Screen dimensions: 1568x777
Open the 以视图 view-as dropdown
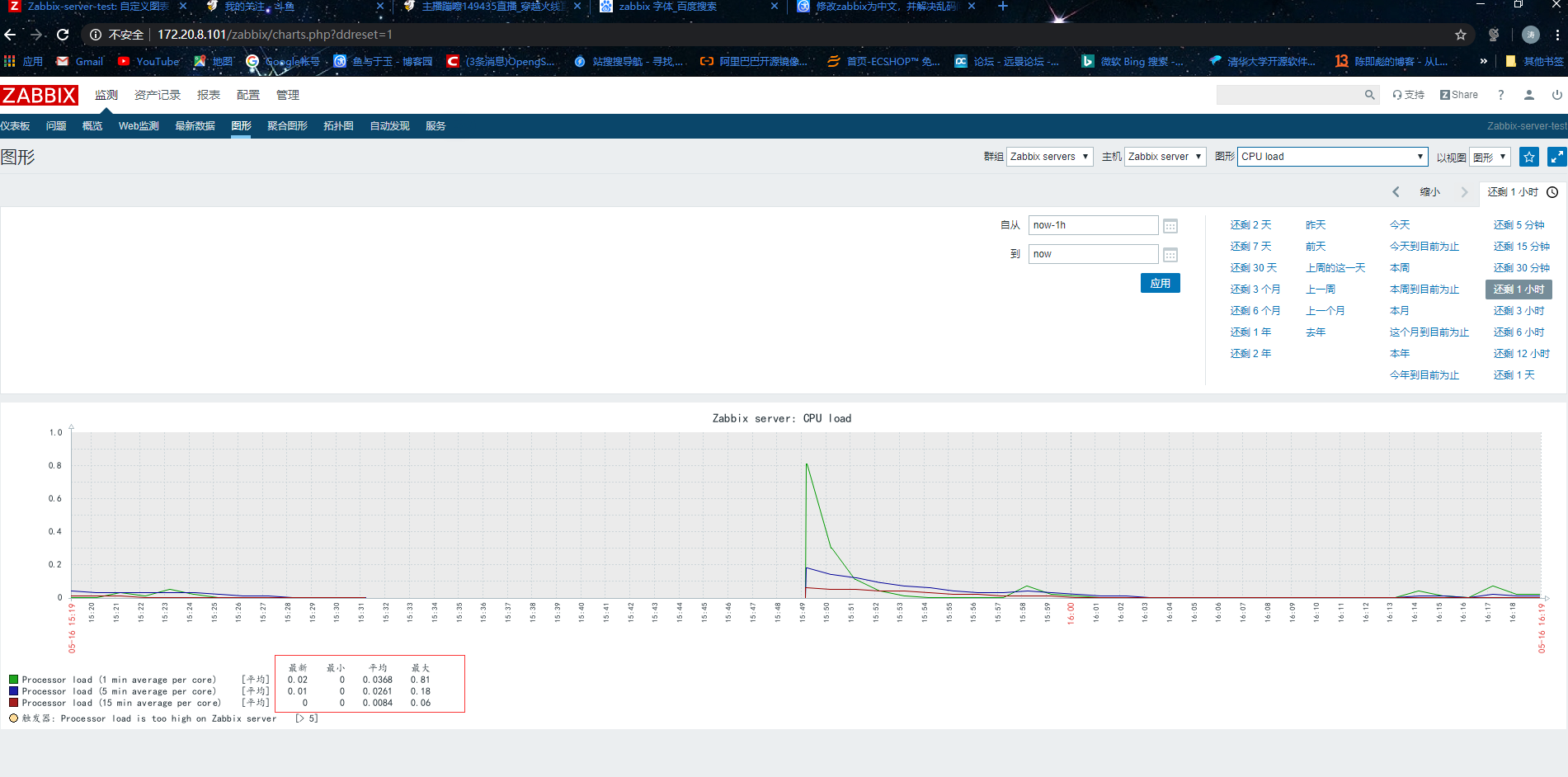point(1490,157)
